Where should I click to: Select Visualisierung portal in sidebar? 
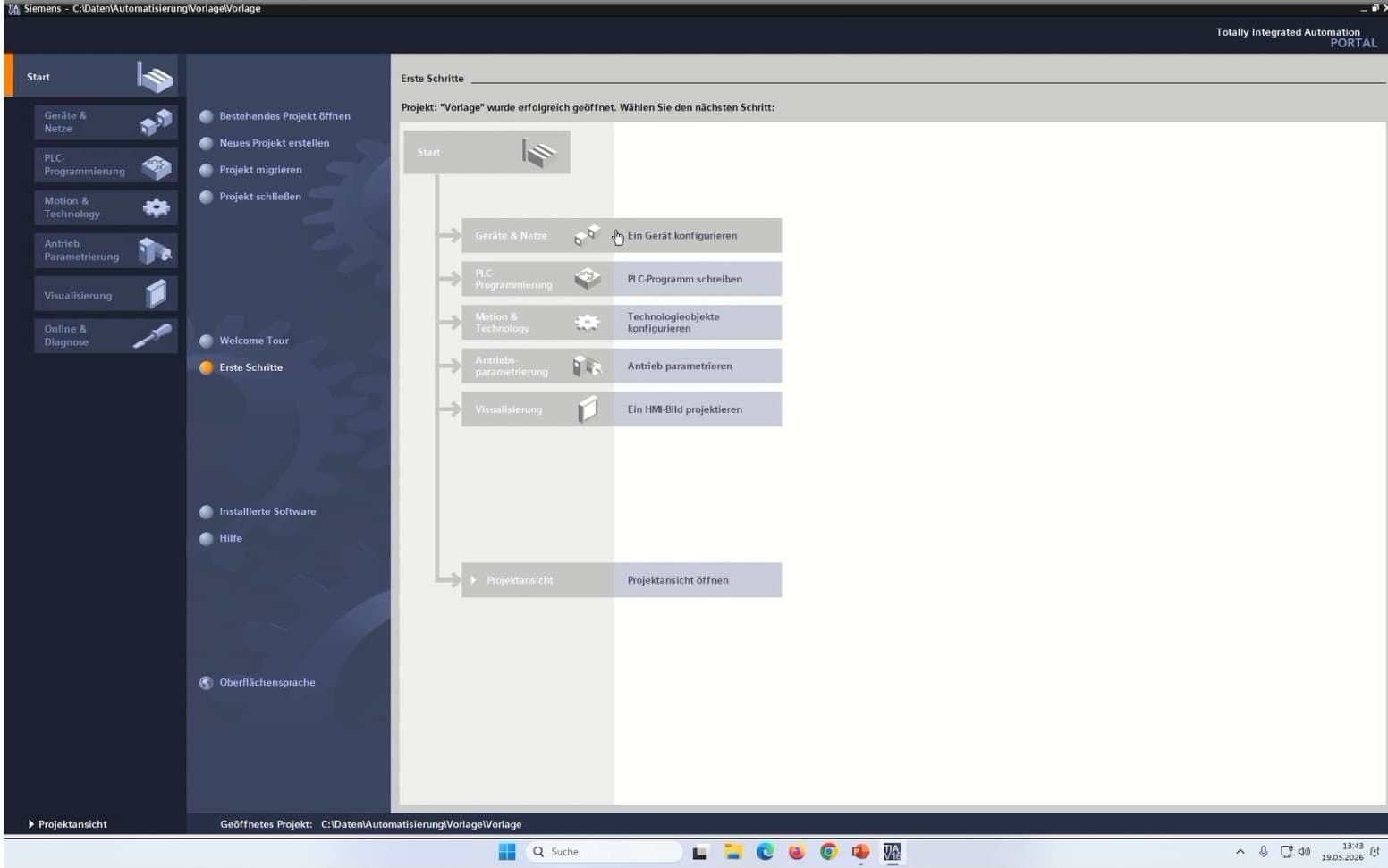click(106, 294)
